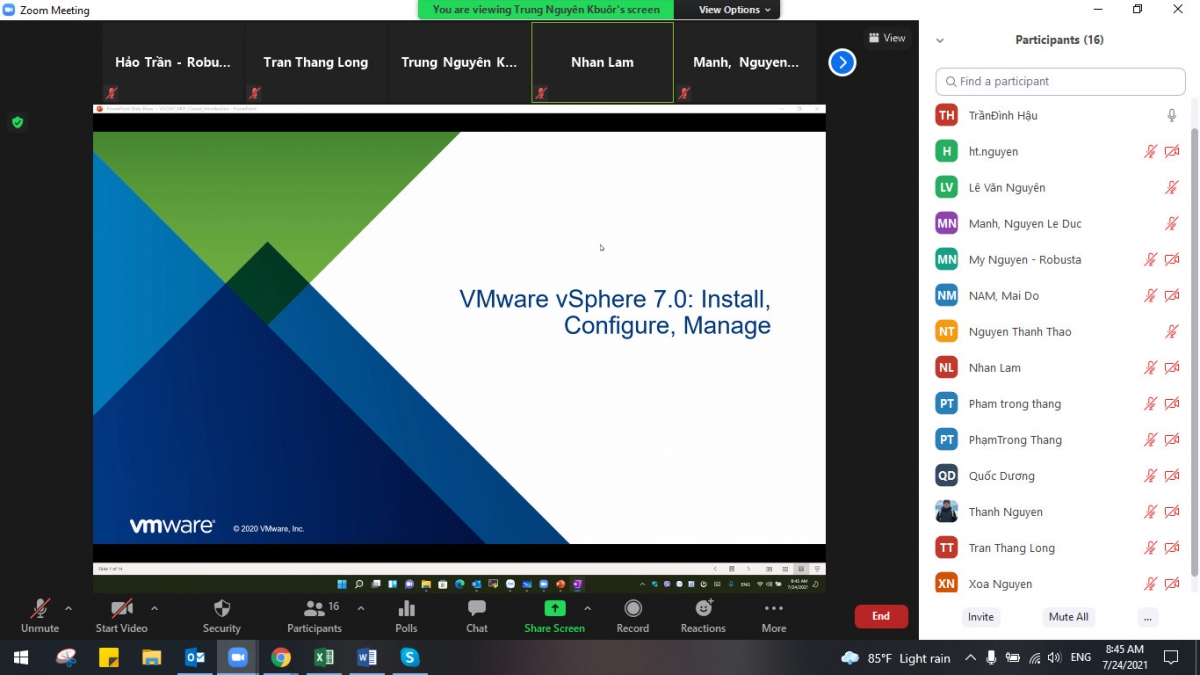Click muted mic icon for Lê Văn Nguyên
The width and height of the screenshot is (1200, 675).
[1172, 188]
